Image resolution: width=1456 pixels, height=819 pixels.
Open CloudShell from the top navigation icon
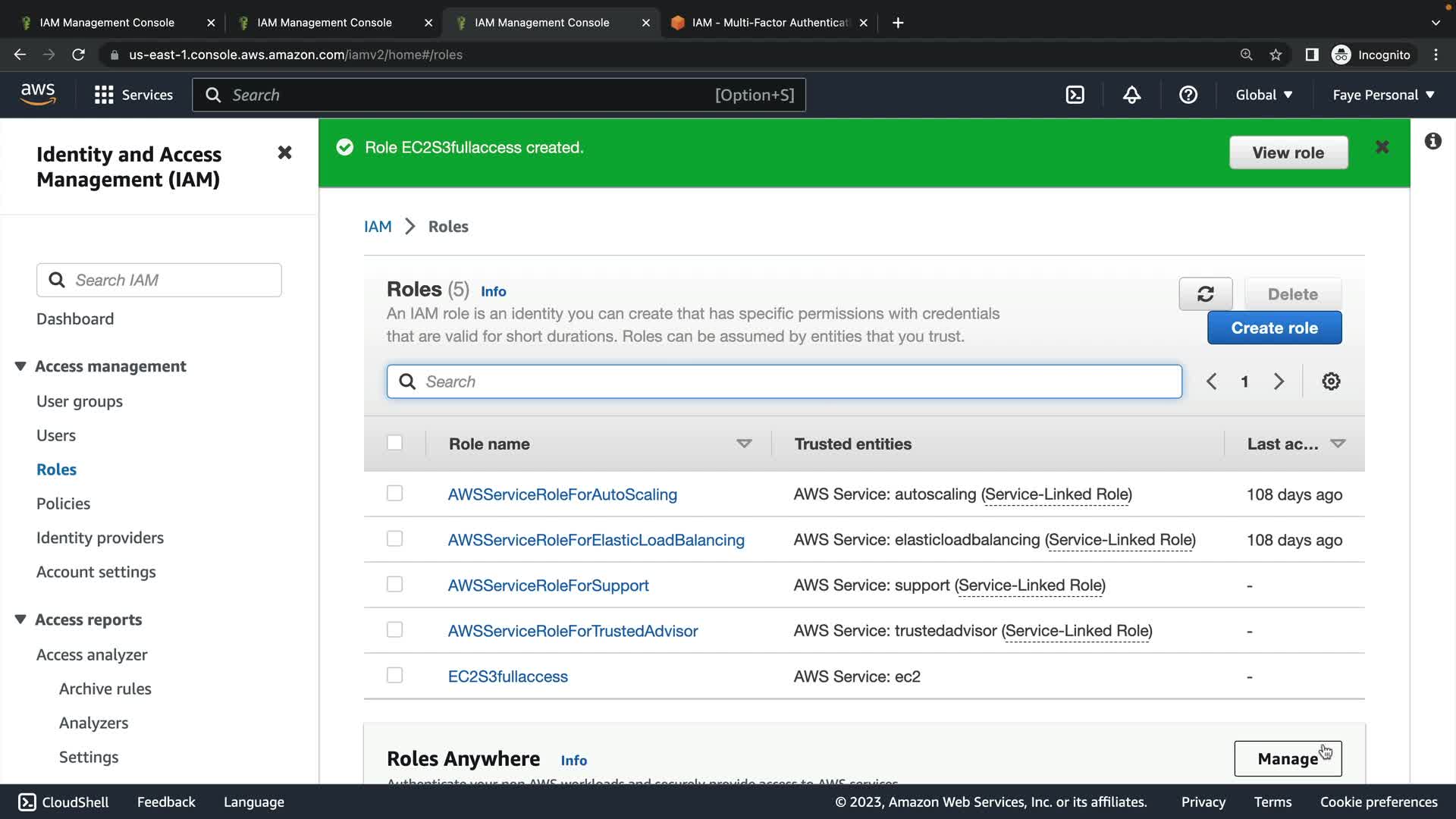[1075, 95]
